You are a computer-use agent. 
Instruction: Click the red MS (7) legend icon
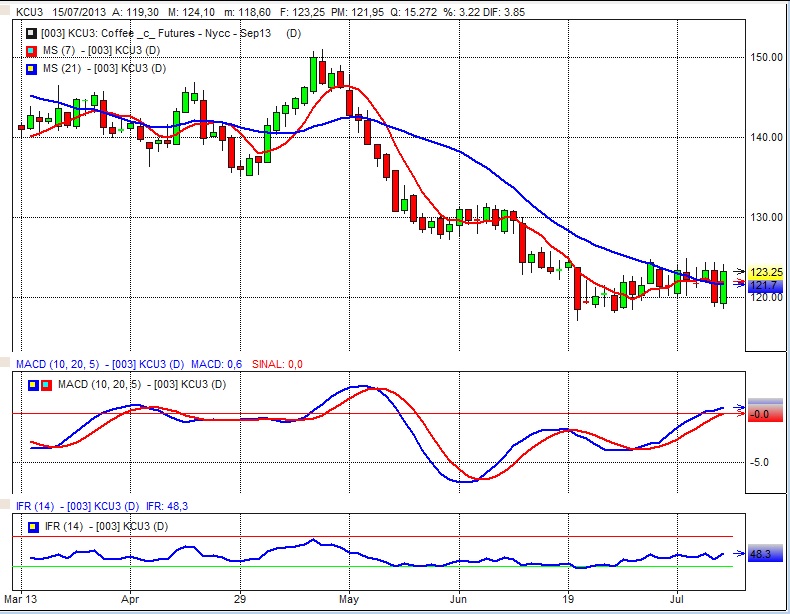tap(30, 51)
